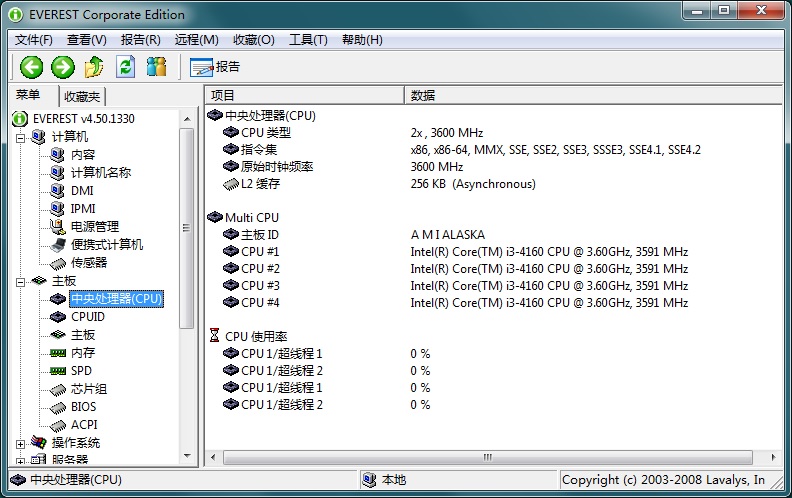This screenshot has width=792, height=498.
Task: Open the users/people toolbar icon
Action: [x=156, y=67]
